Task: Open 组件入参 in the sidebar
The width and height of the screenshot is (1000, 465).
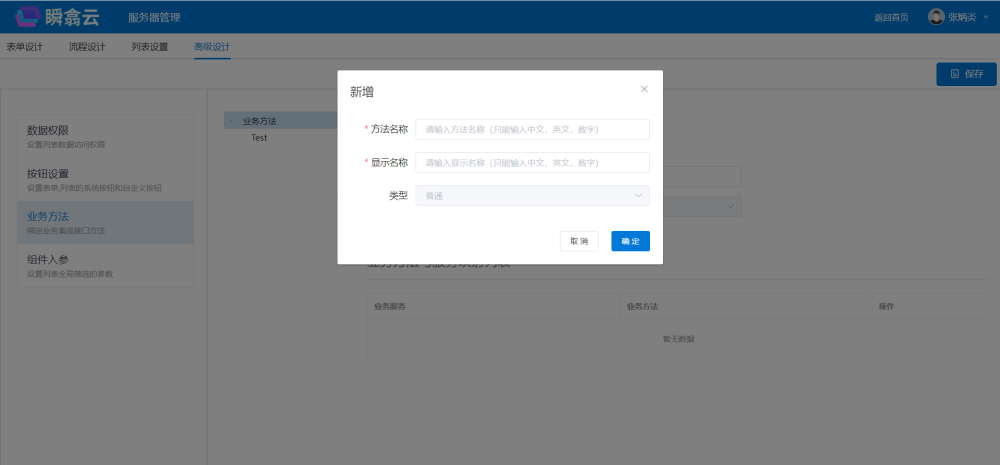Action: pos(104,265)
